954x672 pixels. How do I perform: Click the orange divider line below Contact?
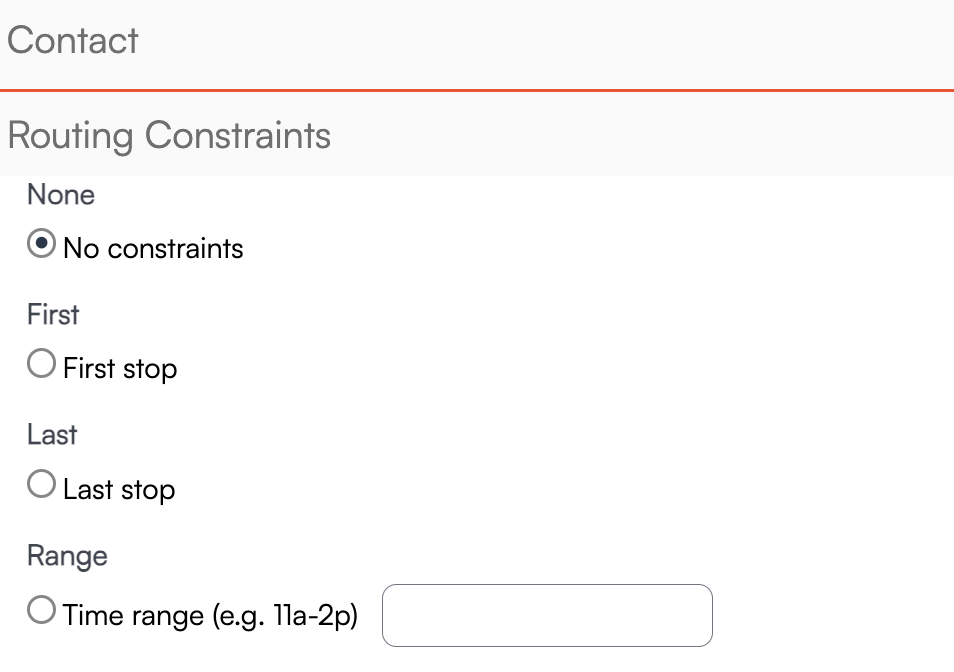point(477,90)
